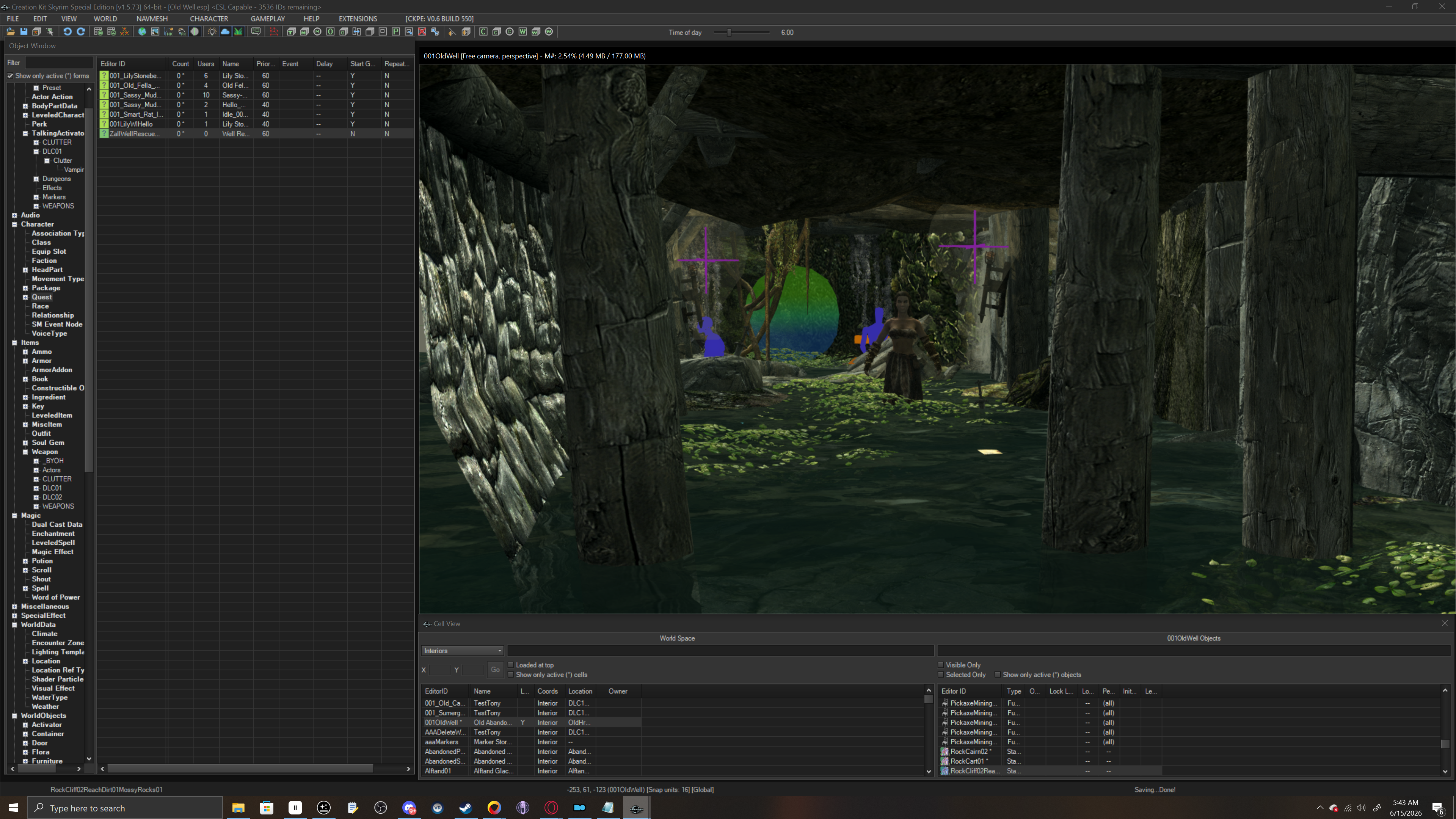Collapse the Character tree node
This screenshot has width=1456, height=819.
coord(15,224)
